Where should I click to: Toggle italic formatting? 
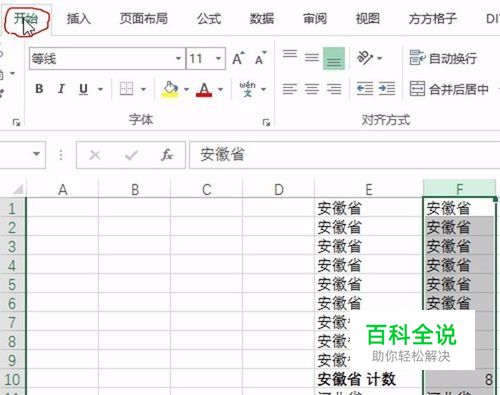[x=61, y=89]
